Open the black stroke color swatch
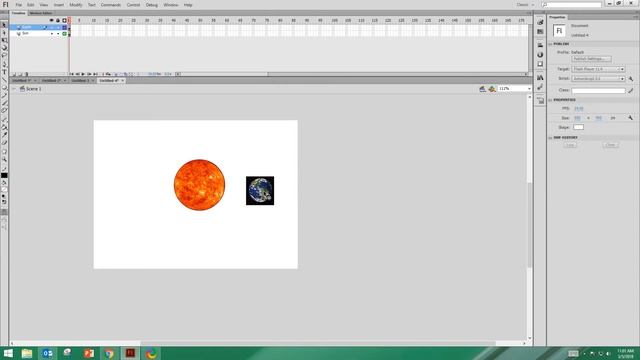 pos(4,176)
